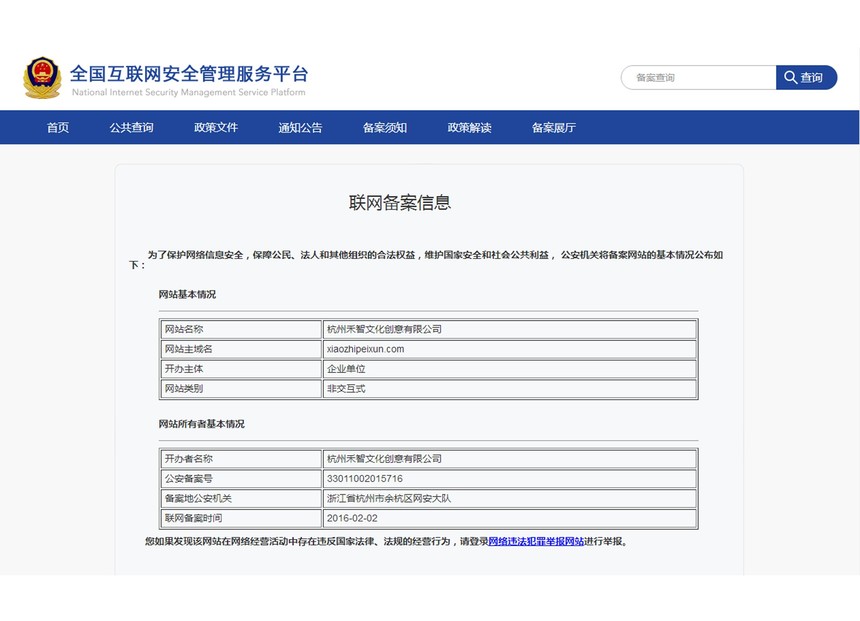Screen dimensions: 860x621
Task: Click the magnifying glass search icon
Action: pos(790,77)
